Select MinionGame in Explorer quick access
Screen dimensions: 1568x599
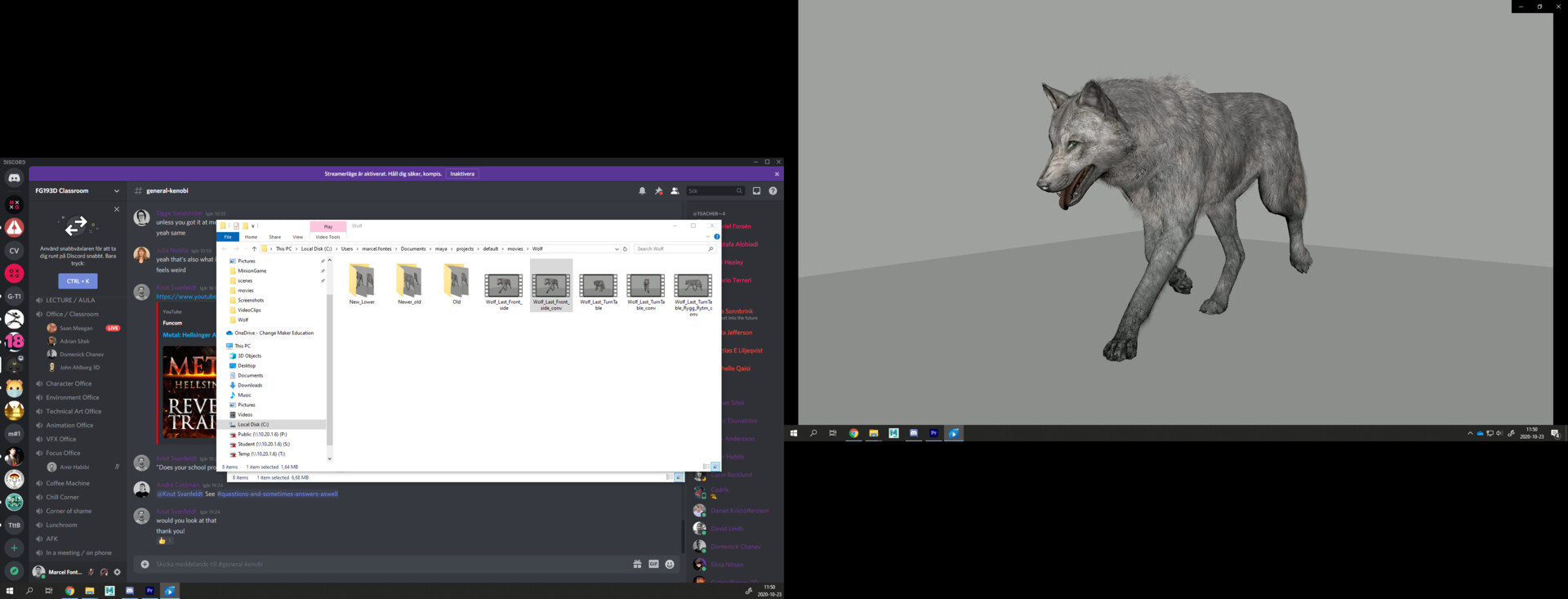click(252, 270)
